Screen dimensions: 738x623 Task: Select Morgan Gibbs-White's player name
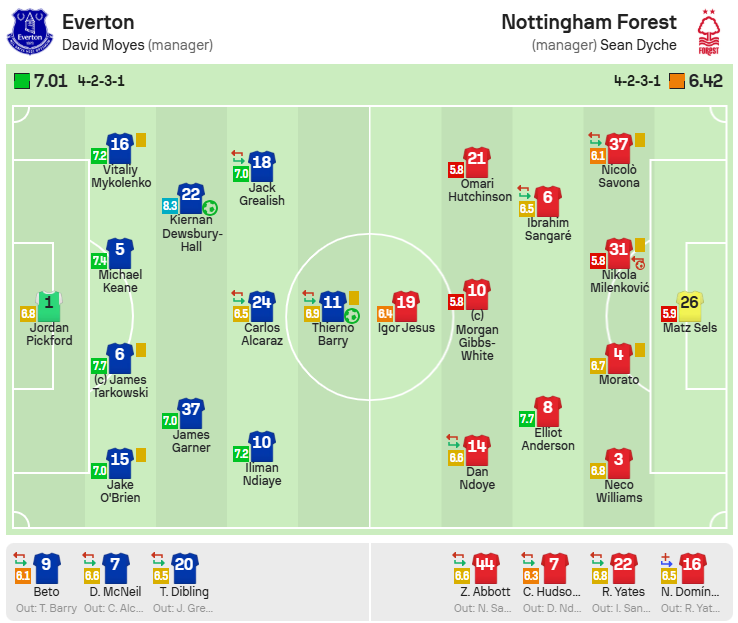pos(476,342)
